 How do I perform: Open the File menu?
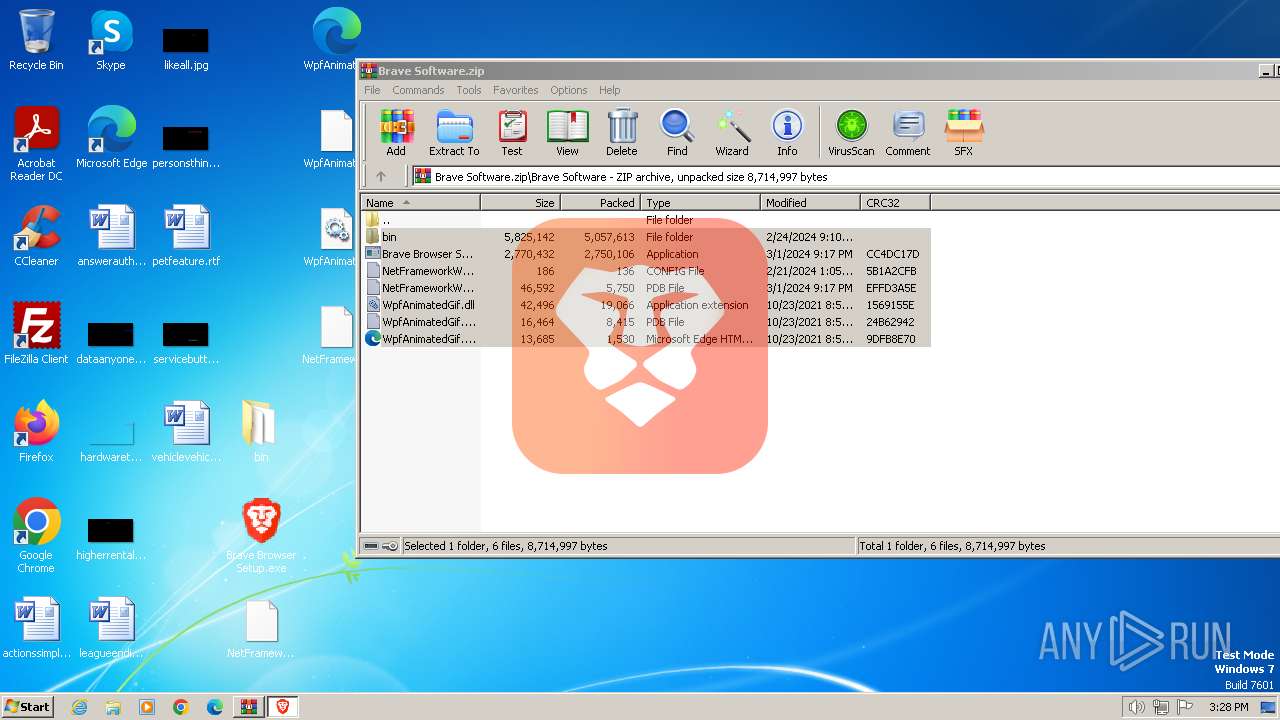point(372,90)
